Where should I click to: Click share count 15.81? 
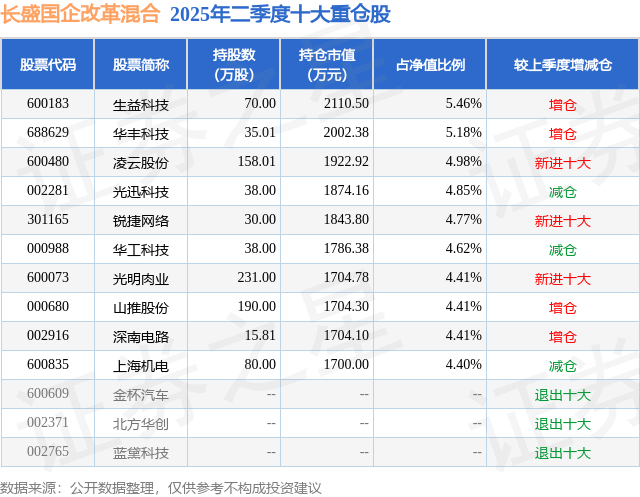click(260, 335)
